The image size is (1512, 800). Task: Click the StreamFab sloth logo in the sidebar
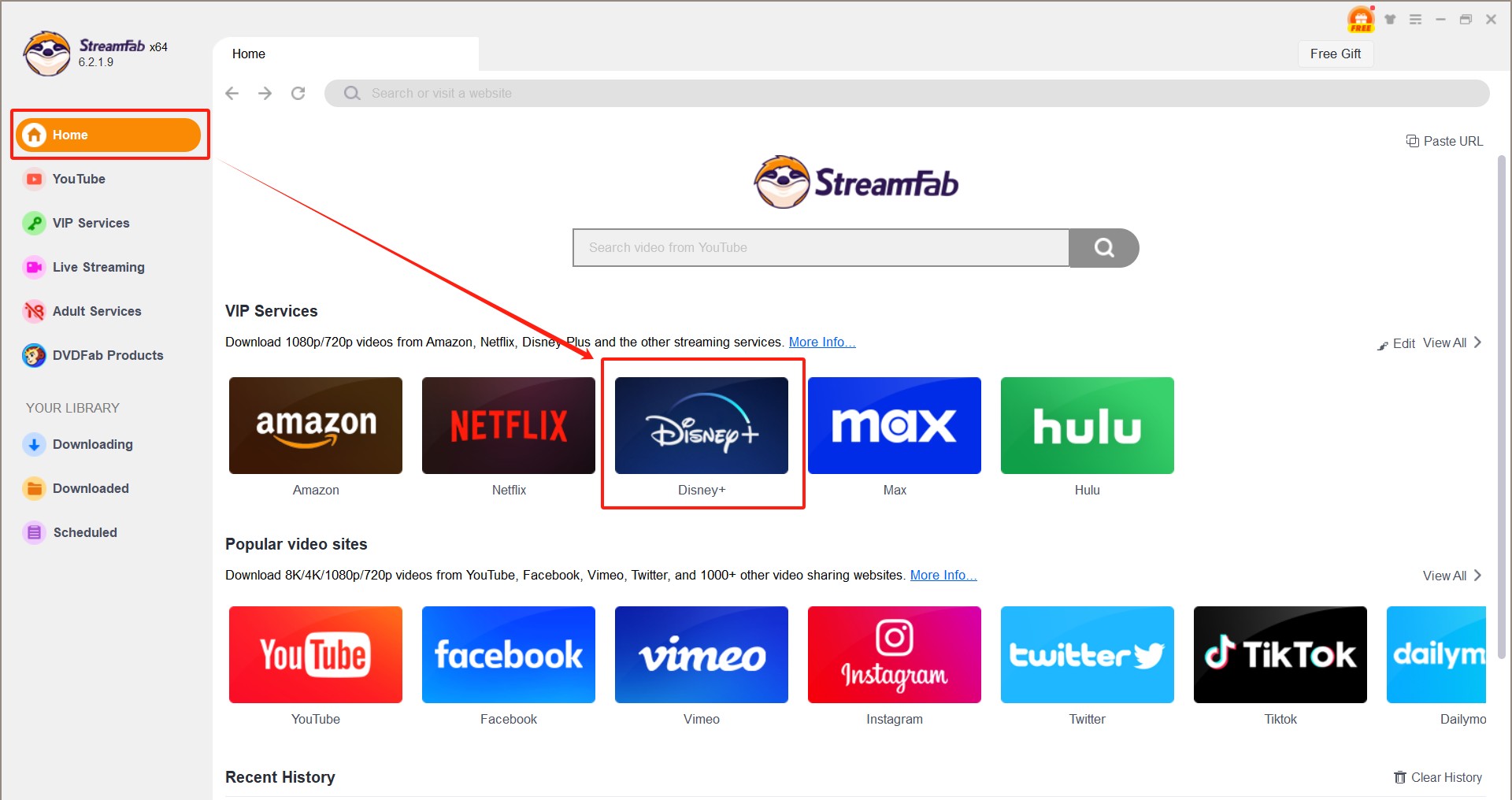(x=47, y=54)
